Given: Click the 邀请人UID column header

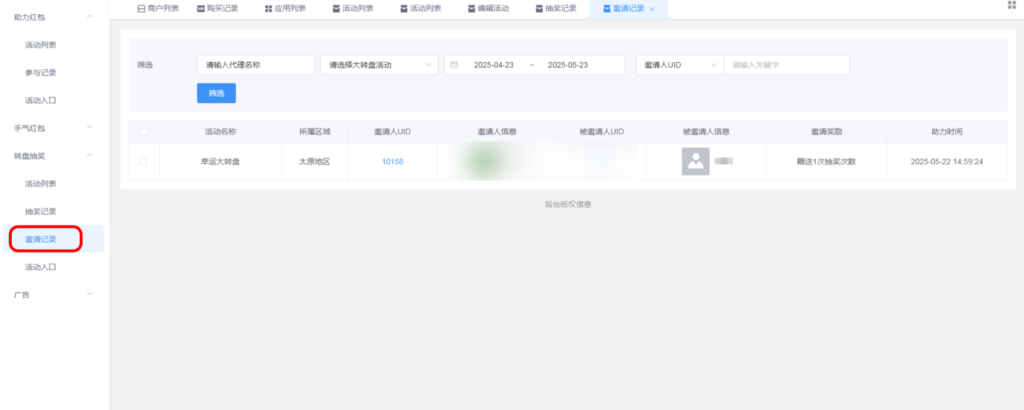Looking at the screenshot, I should (392, 131).
